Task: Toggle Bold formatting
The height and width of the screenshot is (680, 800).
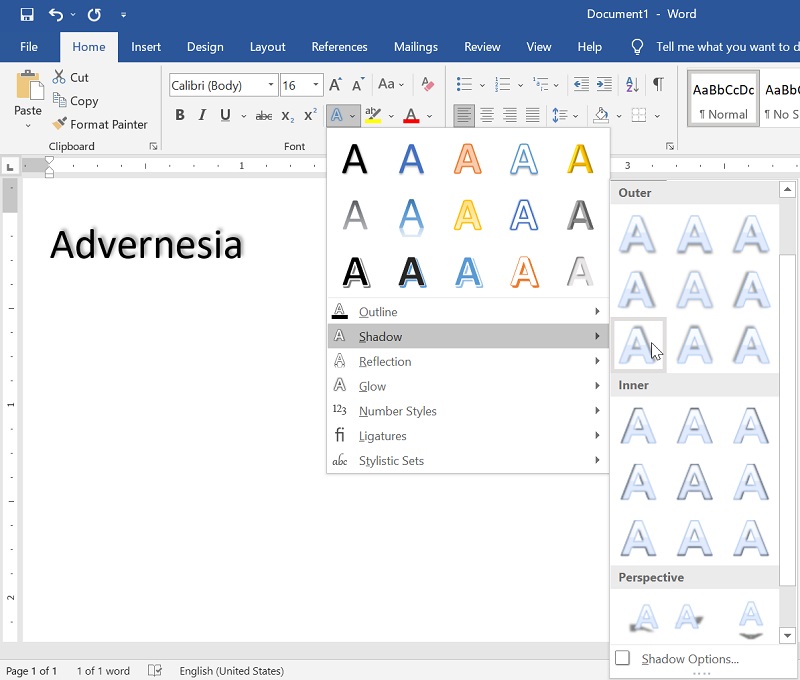Action: [180, 115]
